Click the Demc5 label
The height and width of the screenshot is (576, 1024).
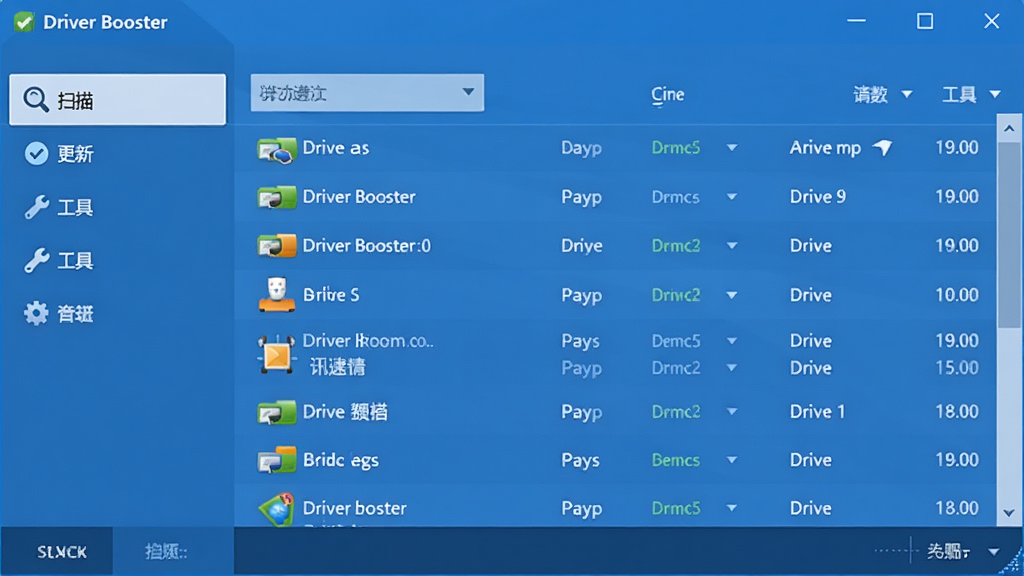(676, 340)
